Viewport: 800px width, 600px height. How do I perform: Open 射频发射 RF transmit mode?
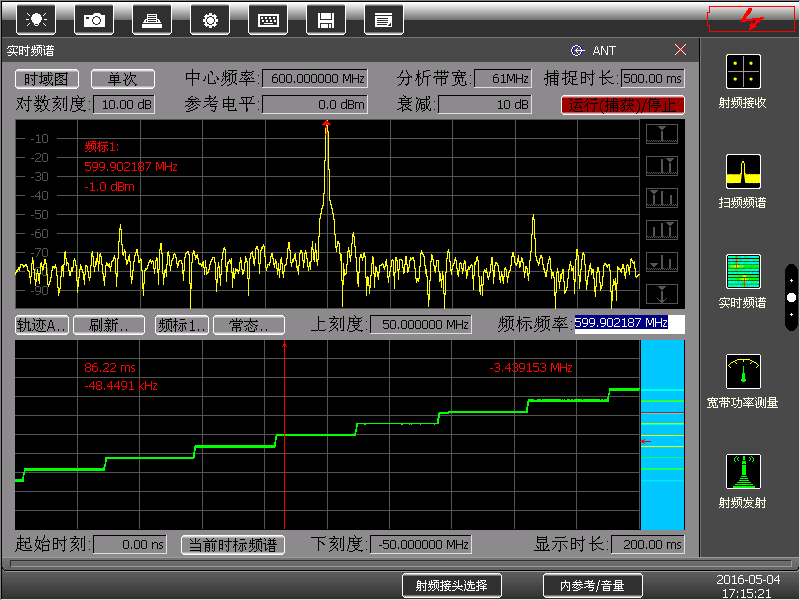(x=743, y=481)
